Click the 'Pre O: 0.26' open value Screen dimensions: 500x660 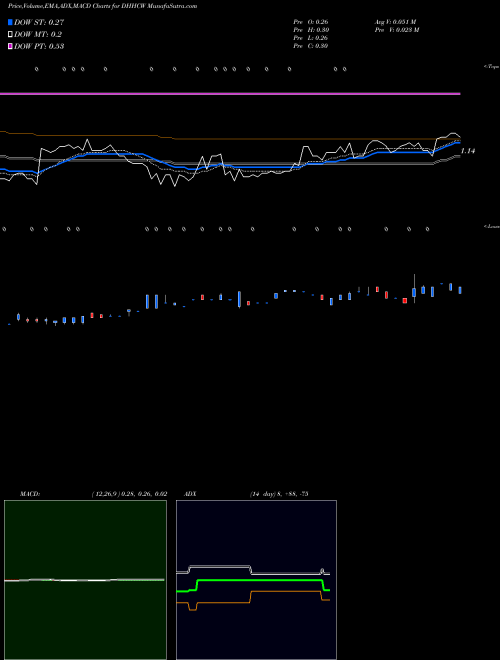(x=311, y=21)
